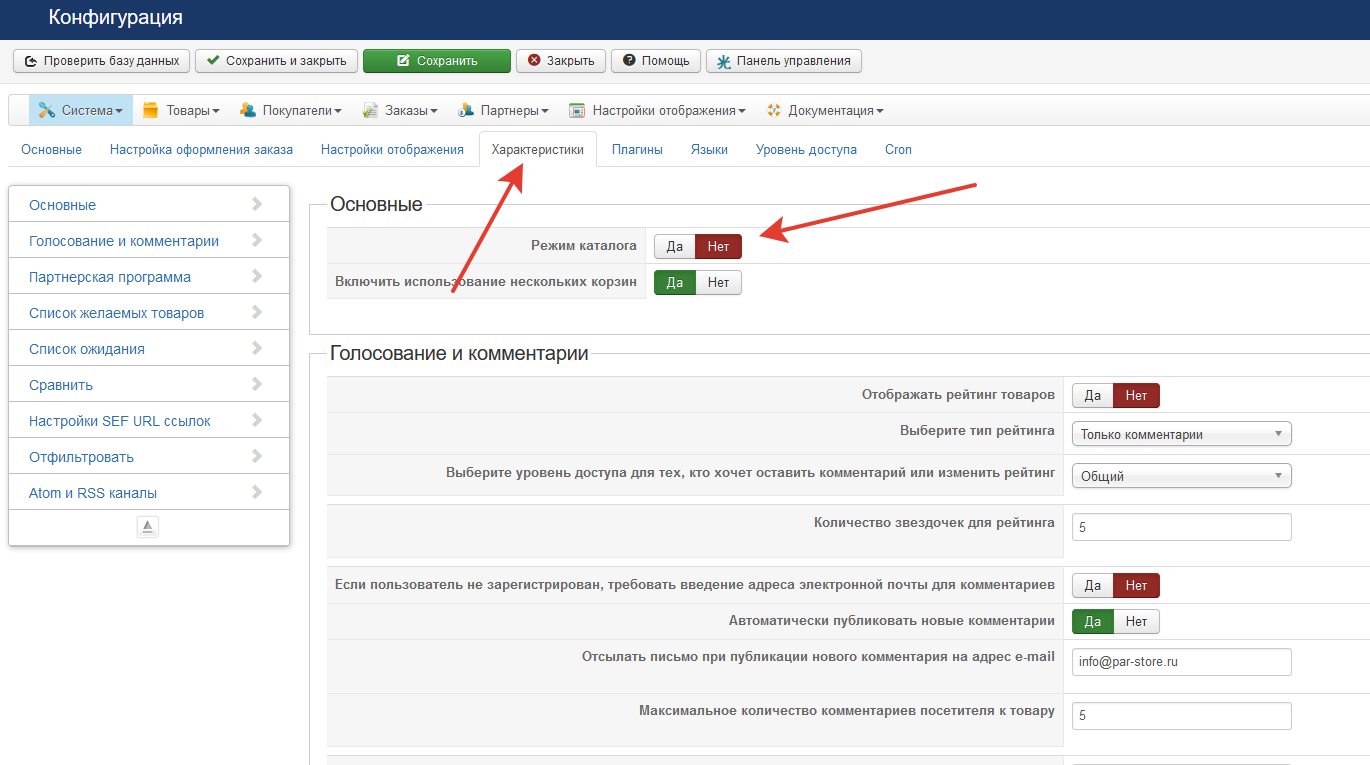This screenshot has height=765, width=1370.
Task: Open the Настройки отображения dropdown menu
Action: point(657,110)
